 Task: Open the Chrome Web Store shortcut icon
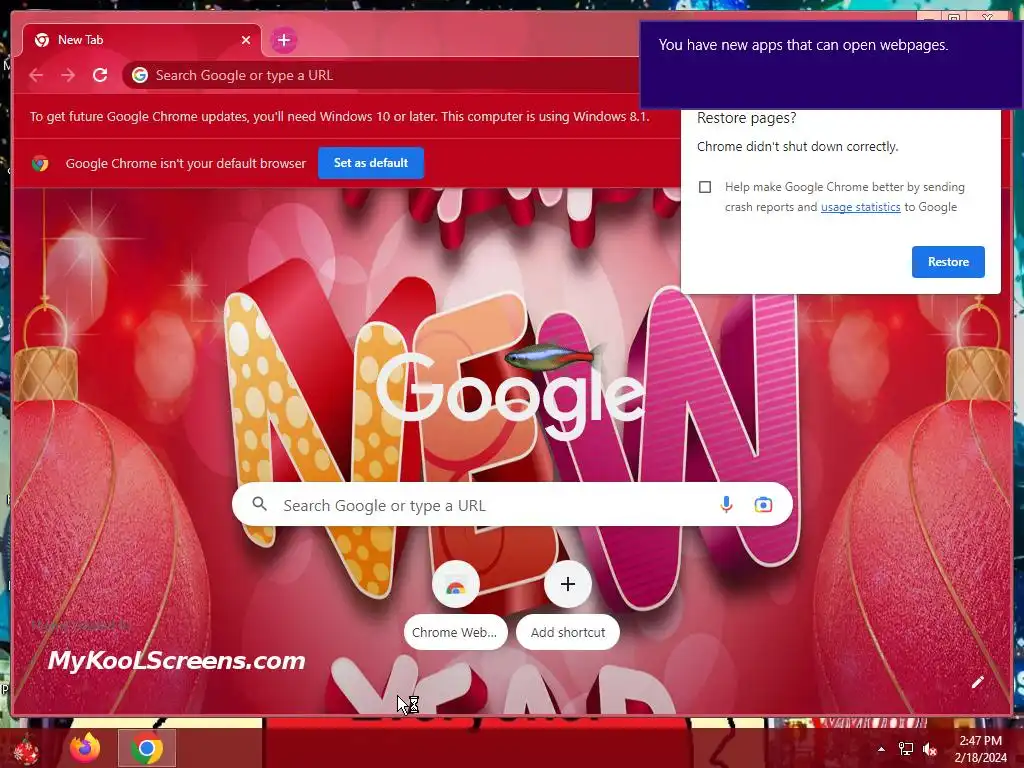(x=456, y=584)
